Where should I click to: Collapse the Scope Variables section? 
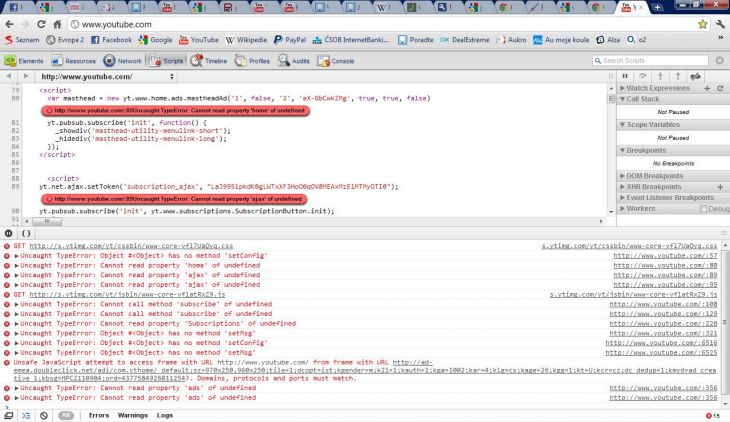coord(622,125)
